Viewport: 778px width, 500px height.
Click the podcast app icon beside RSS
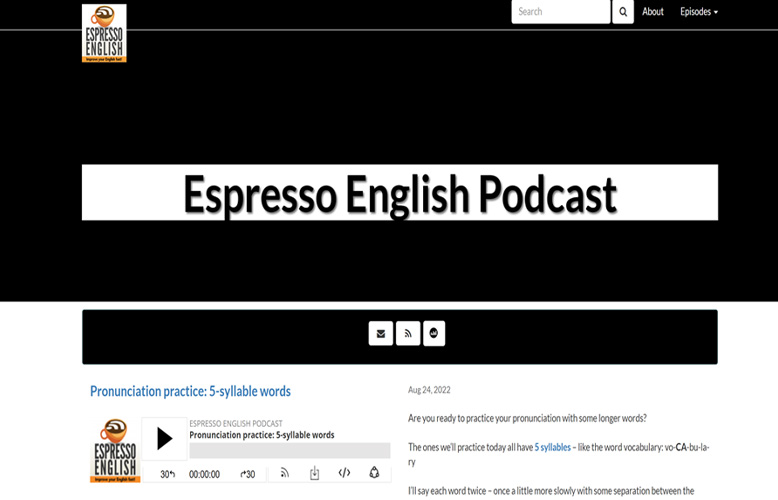[x=434, y=333]
